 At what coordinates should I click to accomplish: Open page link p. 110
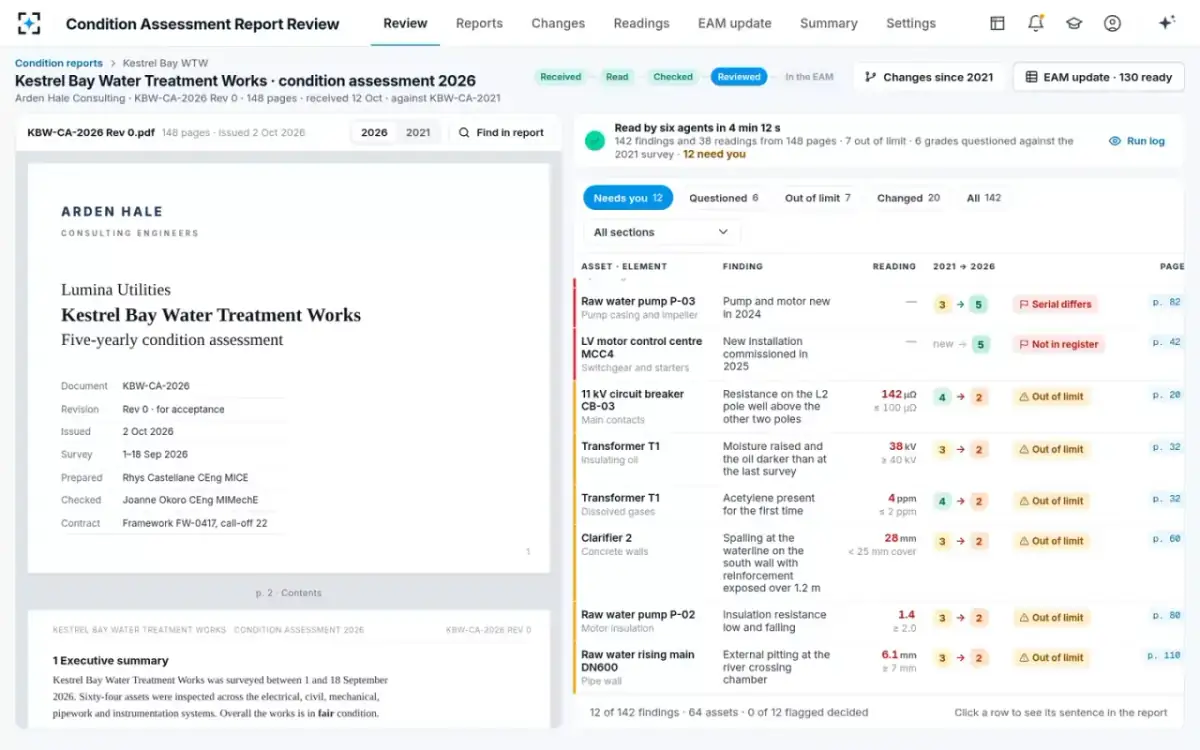click(x=1164, y=656)
